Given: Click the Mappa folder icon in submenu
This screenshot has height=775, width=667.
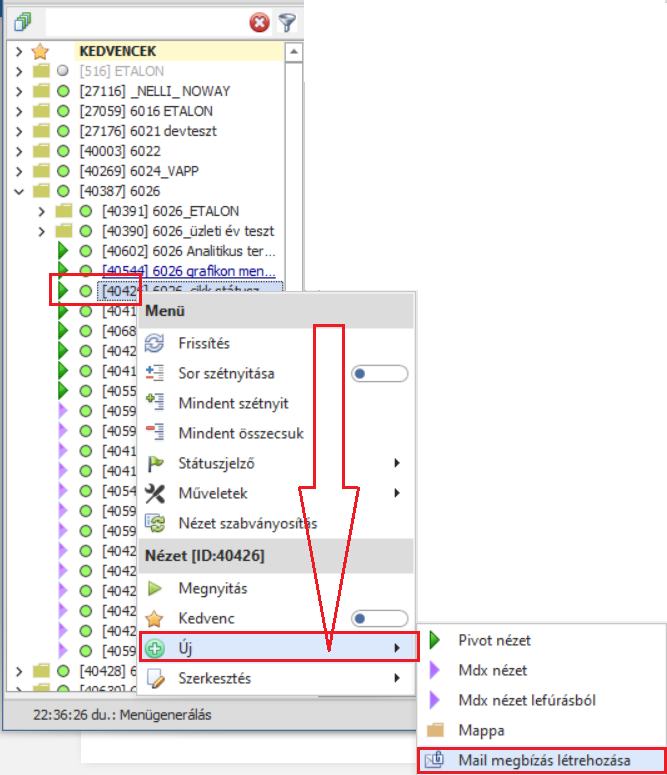Looking at the screenshot, I should tap(435, 731).
